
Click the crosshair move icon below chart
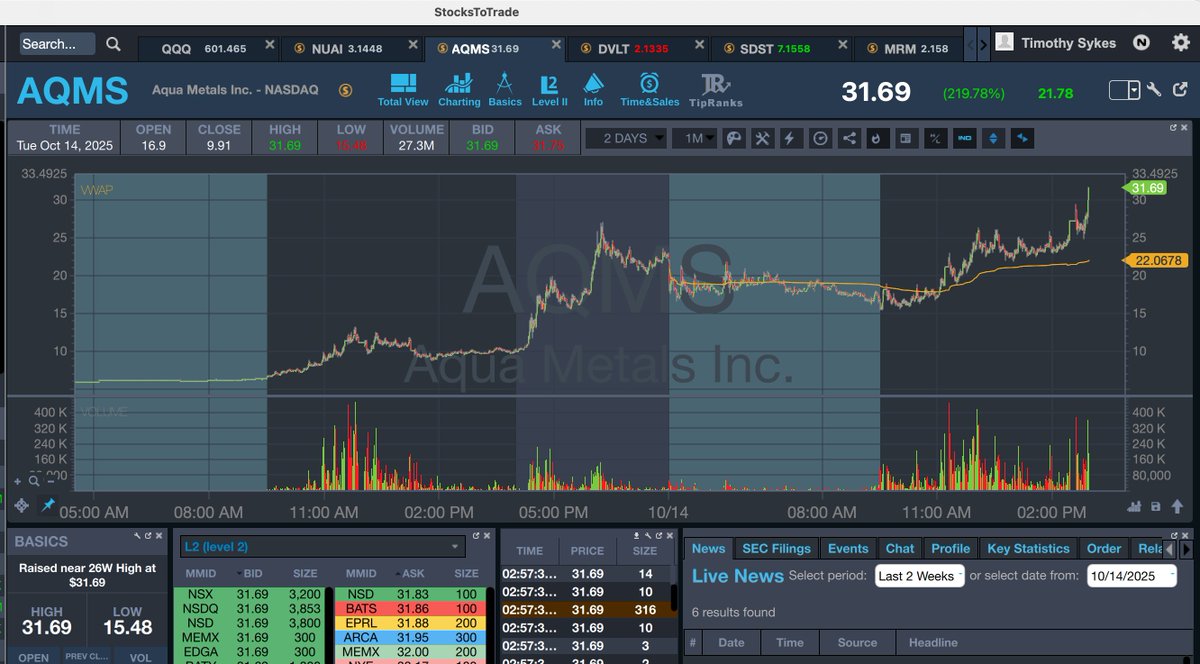point(22,505)
